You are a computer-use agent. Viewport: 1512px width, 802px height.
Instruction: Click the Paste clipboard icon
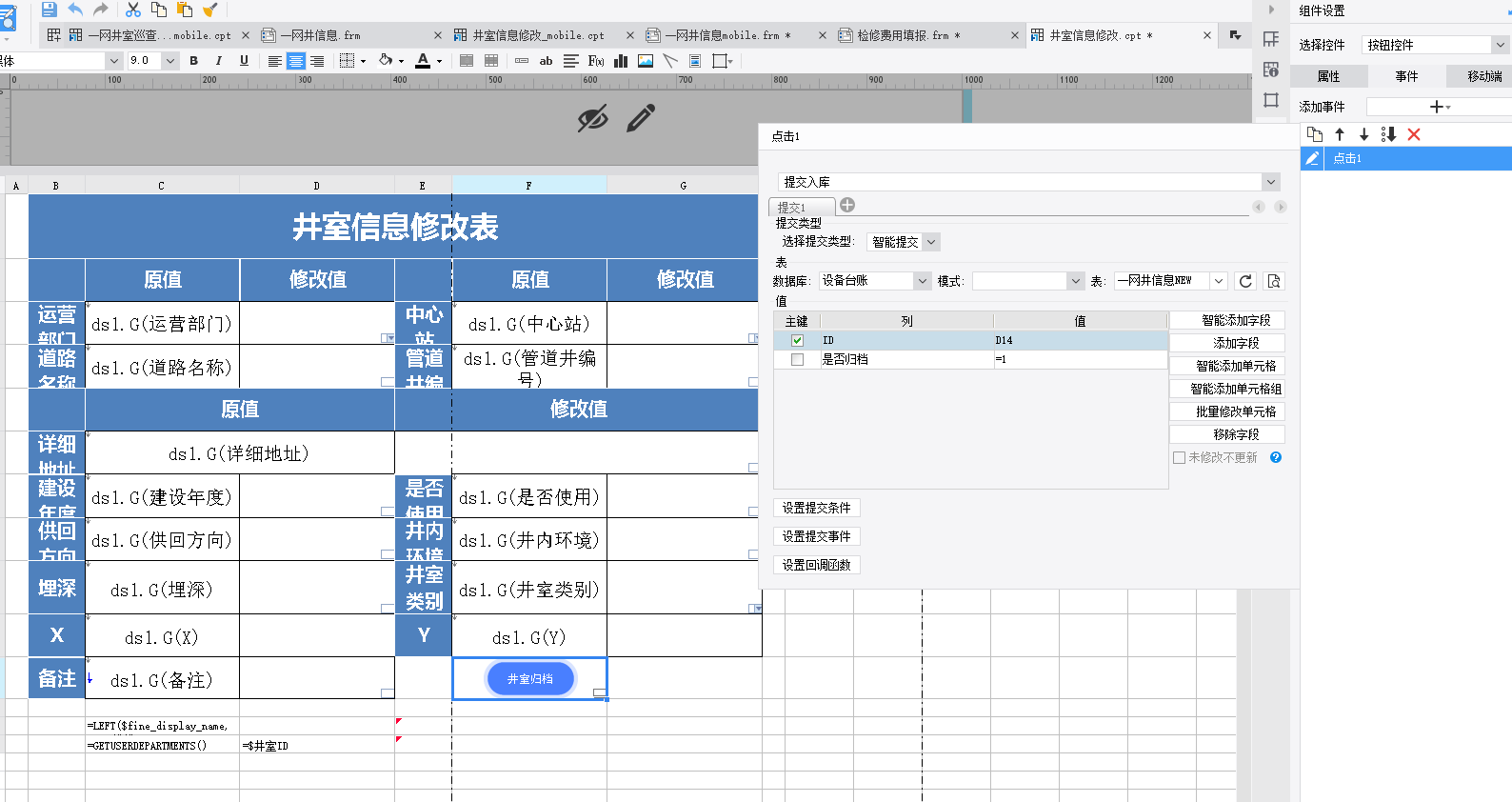(x=185, y=10)
